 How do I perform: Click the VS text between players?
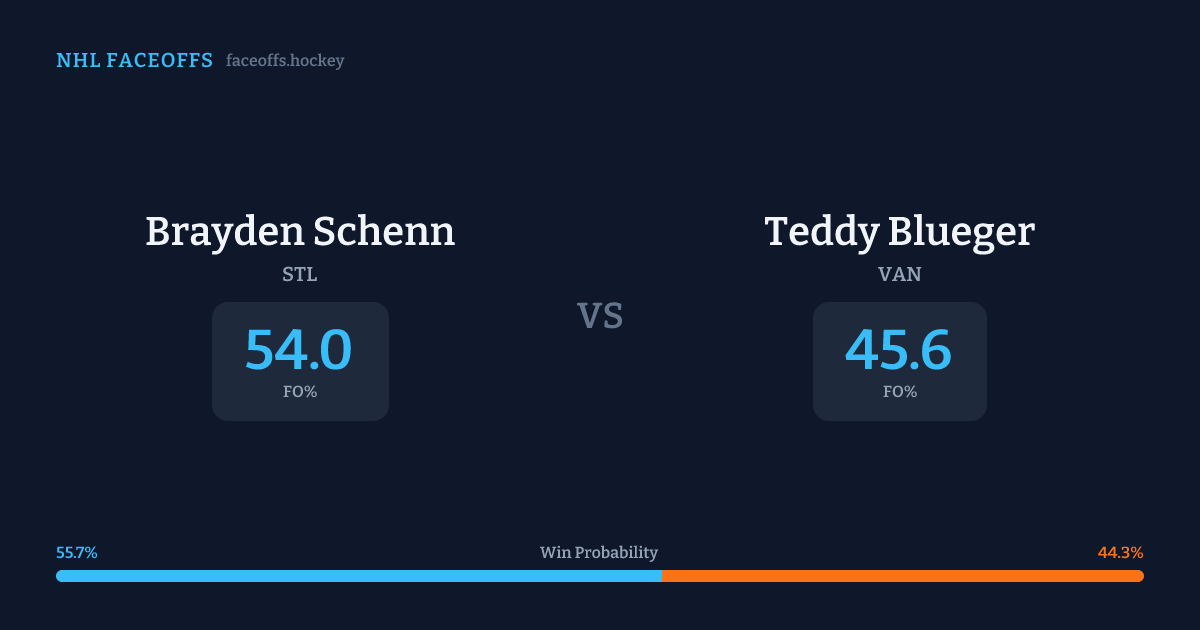(x=600, y=317)
